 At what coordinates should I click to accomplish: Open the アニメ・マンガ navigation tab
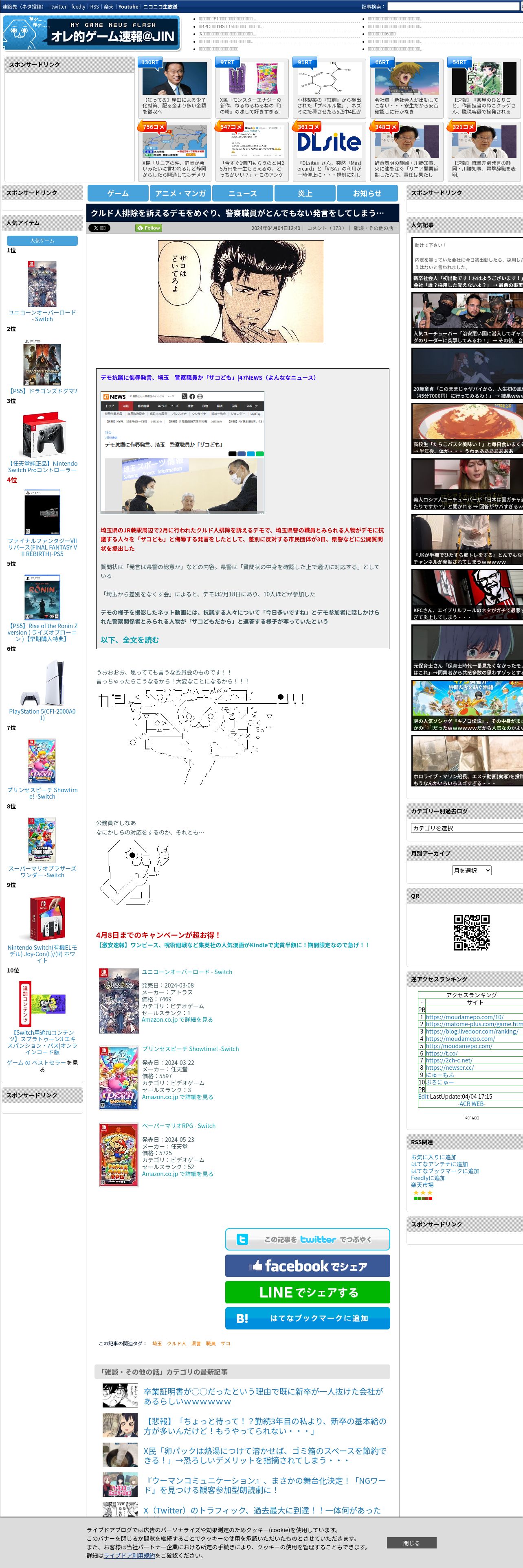coord(180,193)
